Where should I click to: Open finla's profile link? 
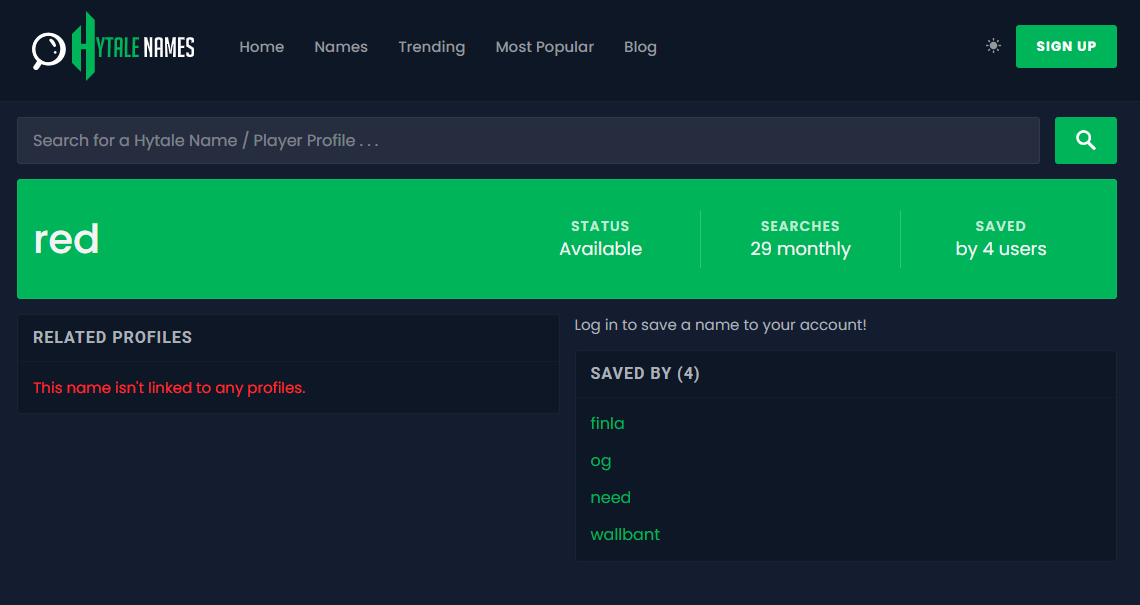pyautogui.click(x=607, y=423)
